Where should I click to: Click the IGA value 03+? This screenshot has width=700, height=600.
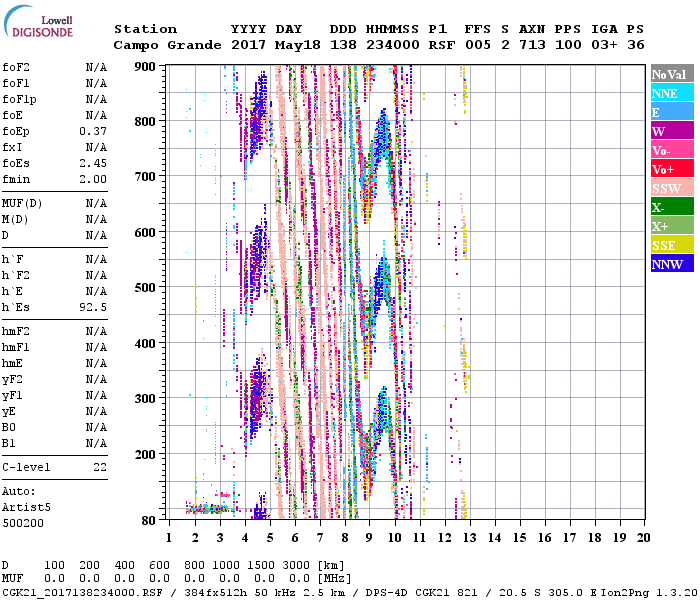coord(604,45)
